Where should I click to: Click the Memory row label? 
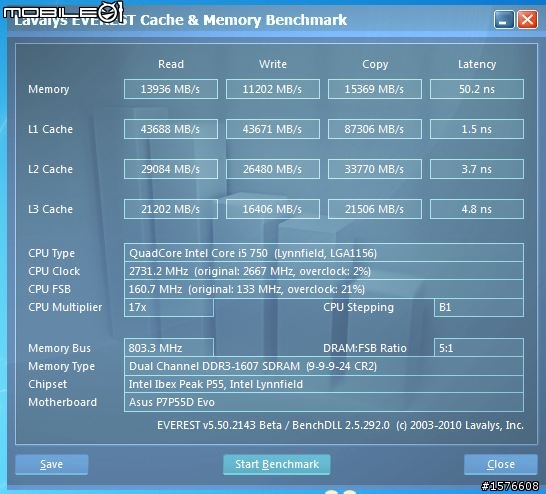point(49,89)
